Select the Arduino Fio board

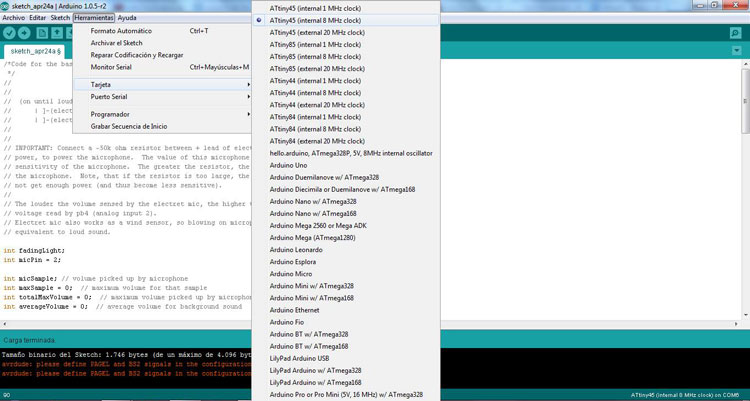pos(345,322)
